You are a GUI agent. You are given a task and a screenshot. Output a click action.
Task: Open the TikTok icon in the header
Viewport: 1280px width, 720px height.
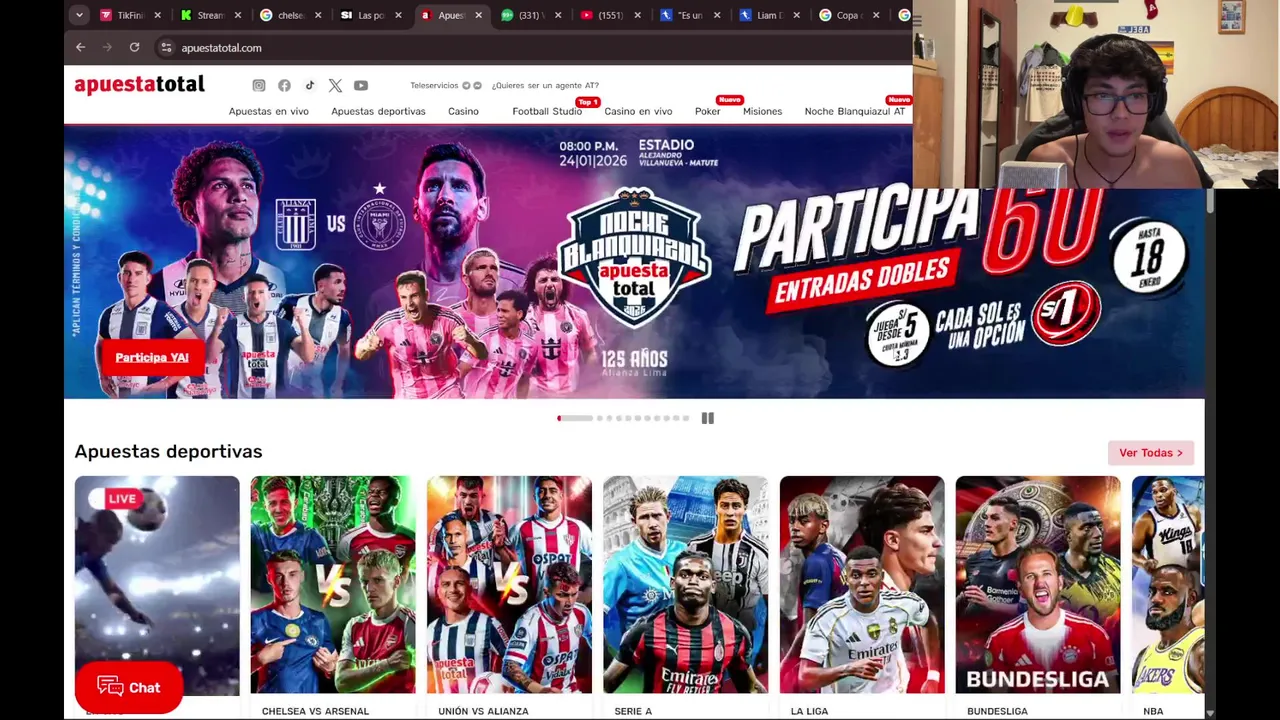coord(310,86)
